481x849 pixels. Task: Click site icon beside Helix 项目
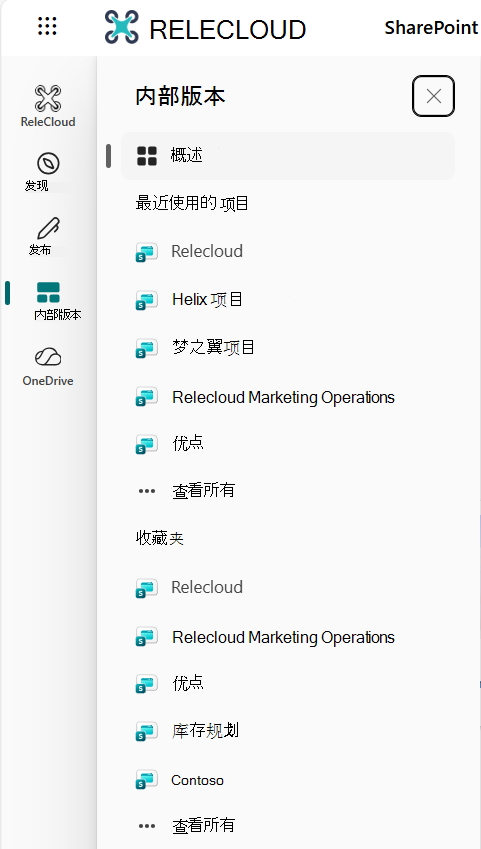146,299
